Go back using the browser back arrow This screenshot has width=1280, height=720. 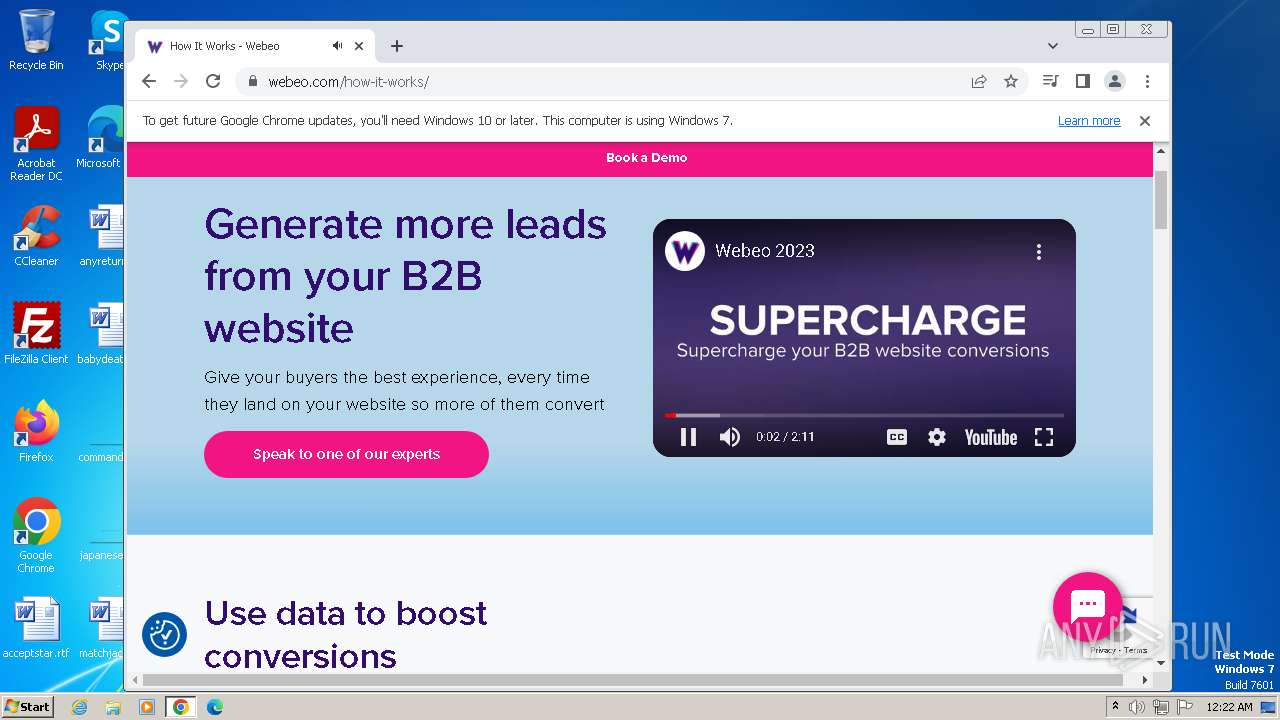point(149,82)
